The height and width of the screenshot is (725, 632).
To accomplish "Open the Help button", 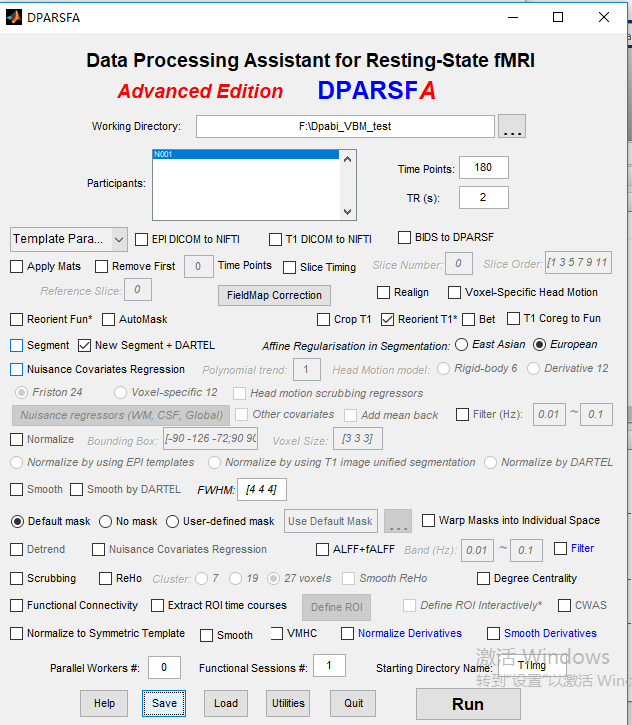I will 104,703.
